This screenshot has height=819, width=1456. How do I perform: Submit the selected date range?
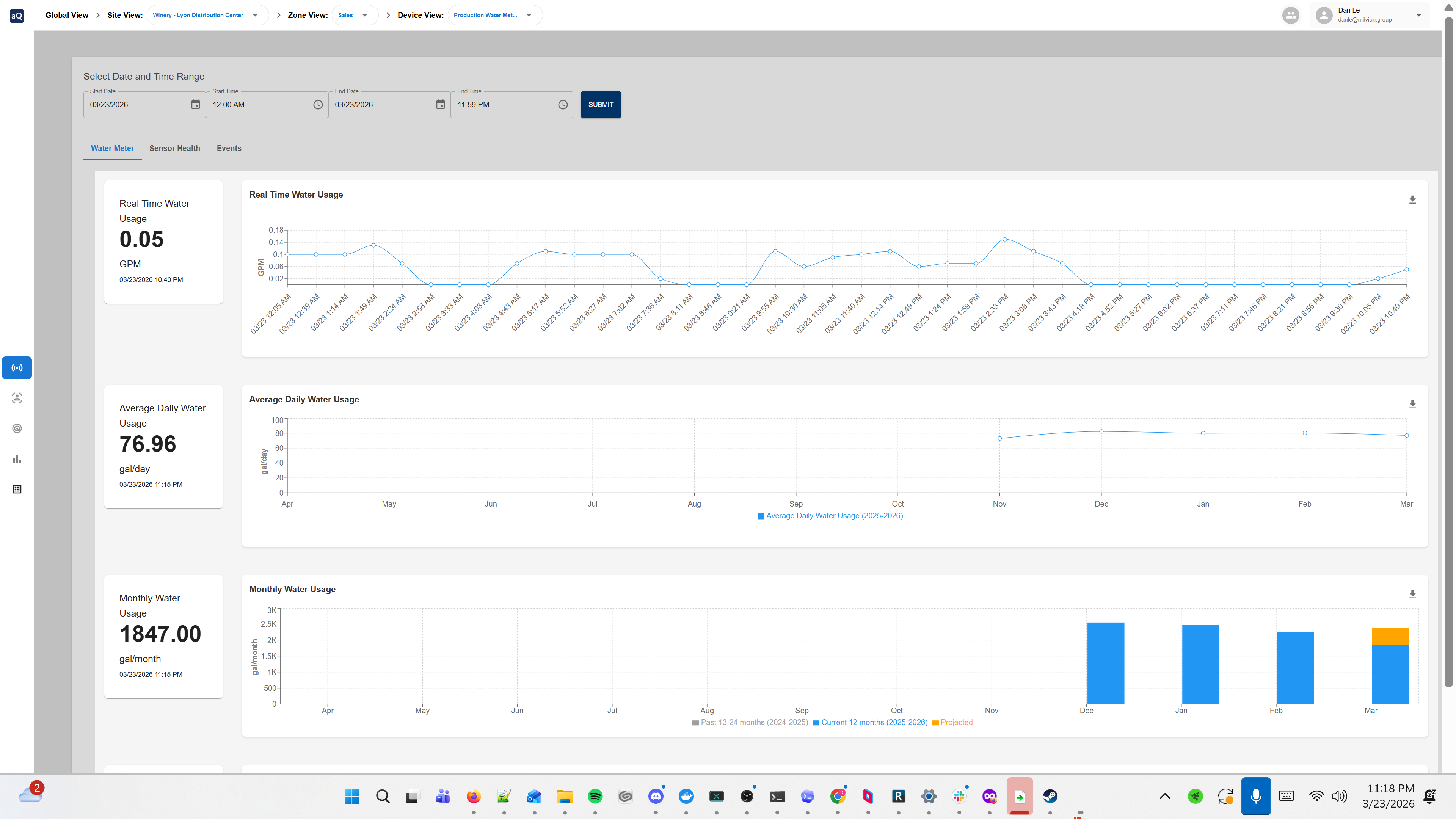(x=601, y=105)
